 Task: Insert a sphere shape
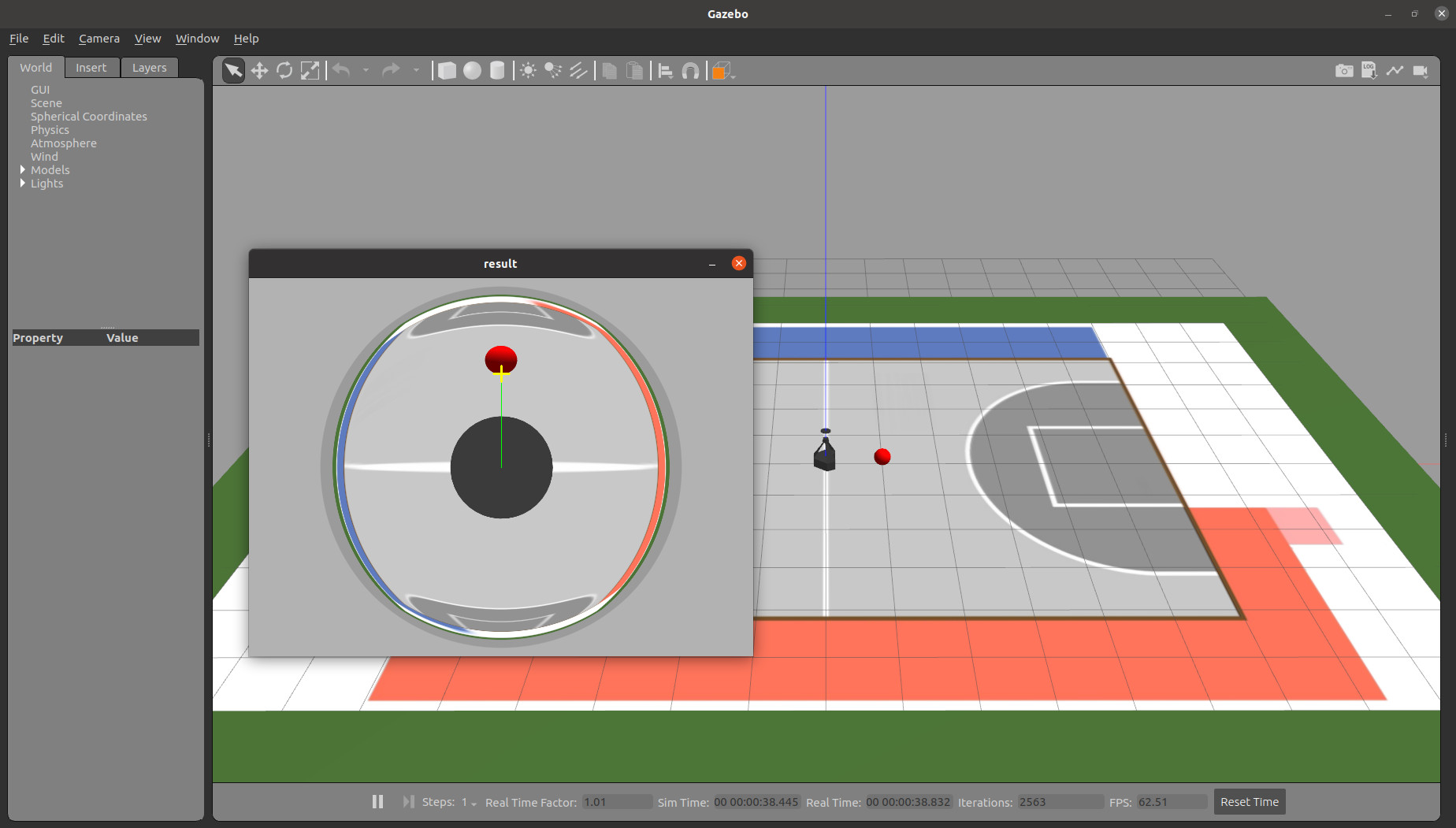472,71
